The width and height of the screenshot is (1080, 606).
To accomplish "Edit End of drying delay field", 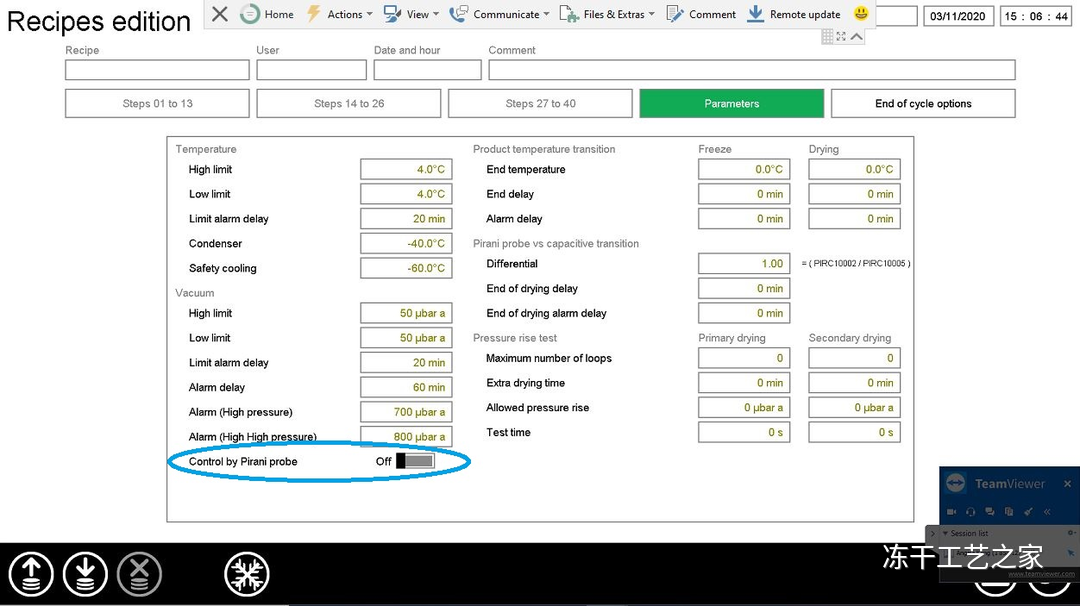I will pos(744,289).
